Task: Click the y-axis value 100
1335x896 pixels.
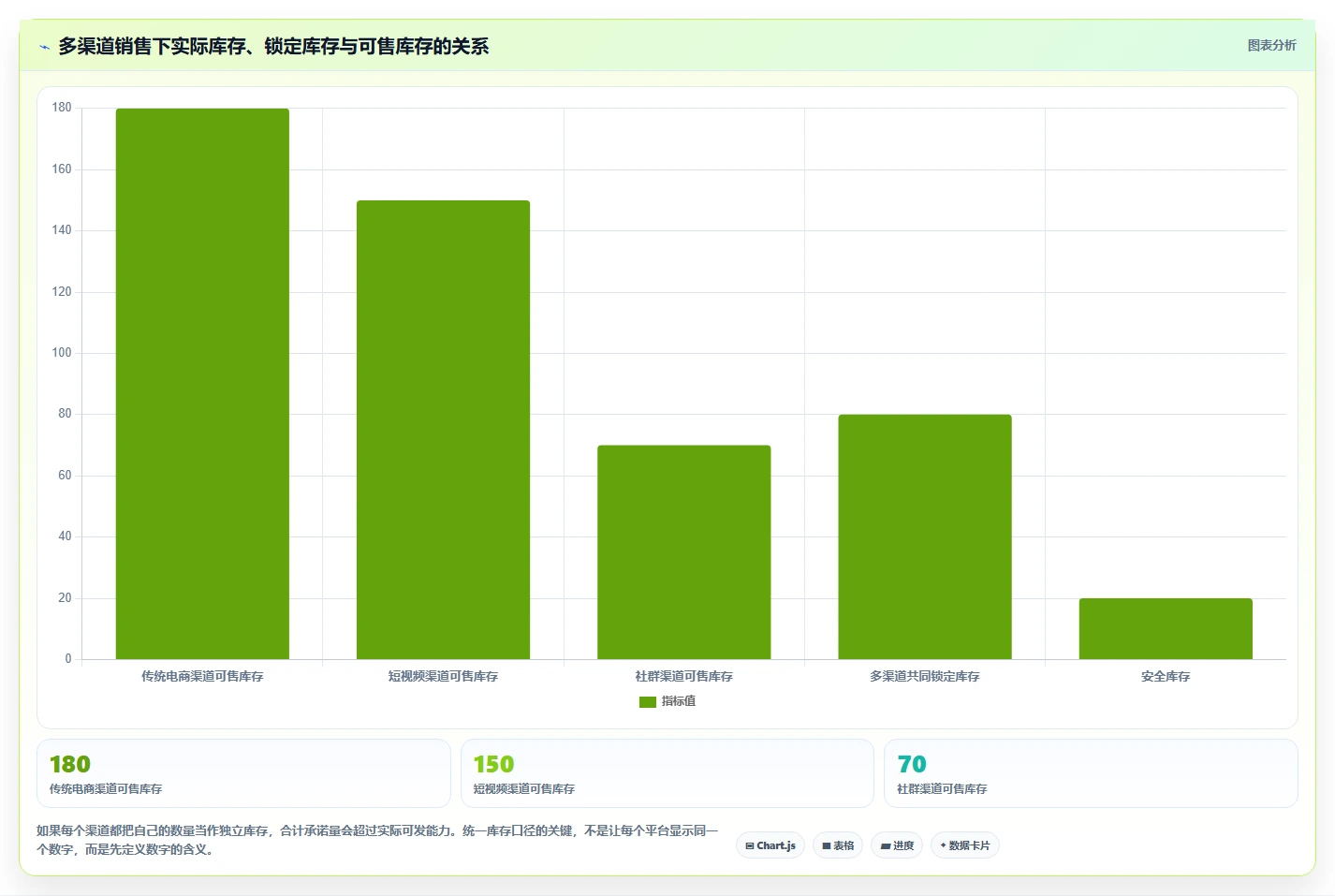Action: 62,353
